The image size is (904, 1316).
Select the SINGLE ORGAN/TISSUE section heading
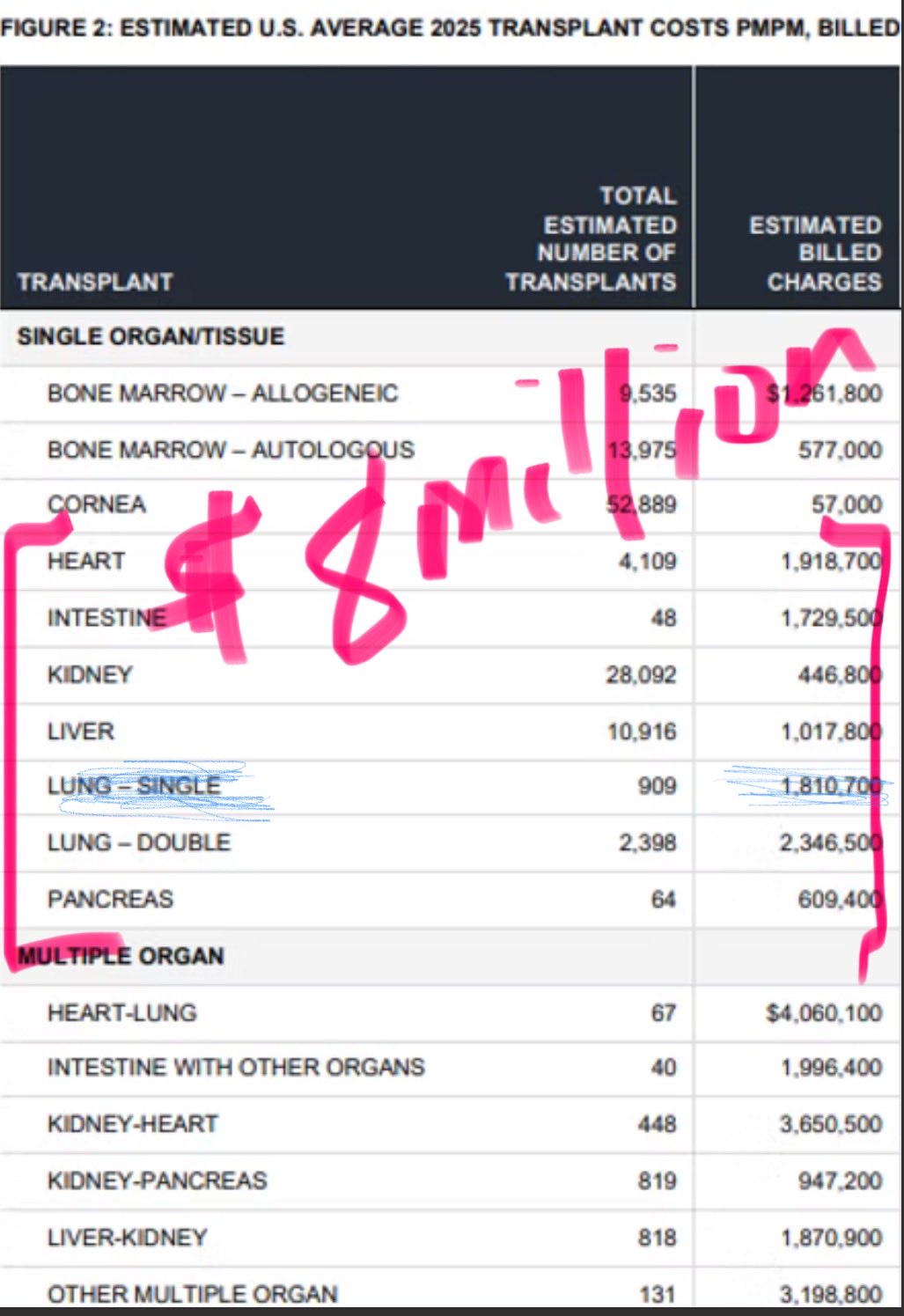151,336
